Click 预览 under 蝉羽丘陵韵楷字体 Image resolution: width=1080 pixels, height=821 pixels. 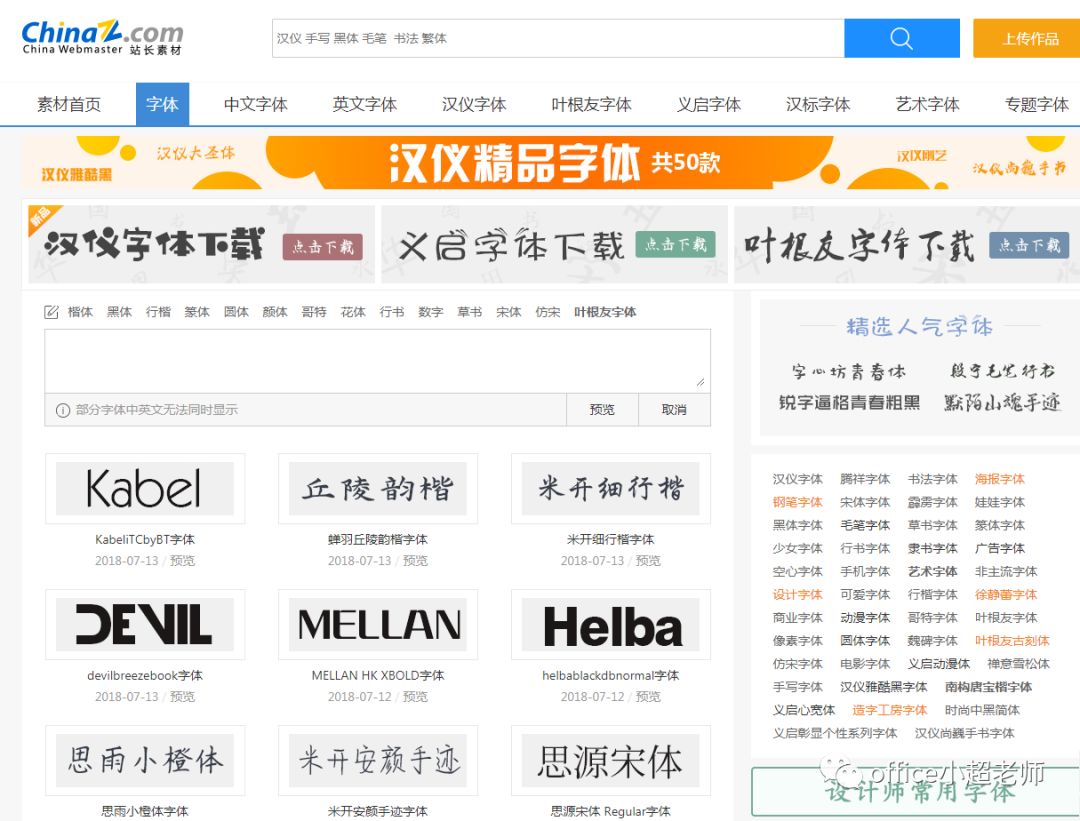pyautogui.click(x=415, y=561)
